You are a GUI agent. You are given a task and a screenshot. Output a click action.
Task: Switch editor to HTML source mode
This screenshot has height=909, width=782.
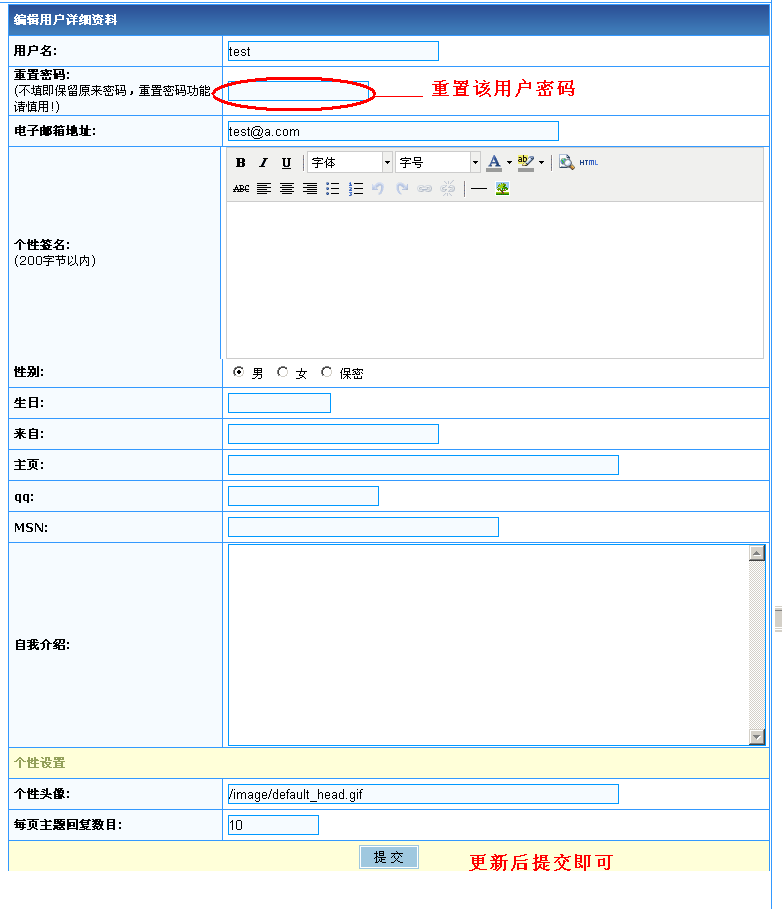pyautogui.click(x=588, y=162)
